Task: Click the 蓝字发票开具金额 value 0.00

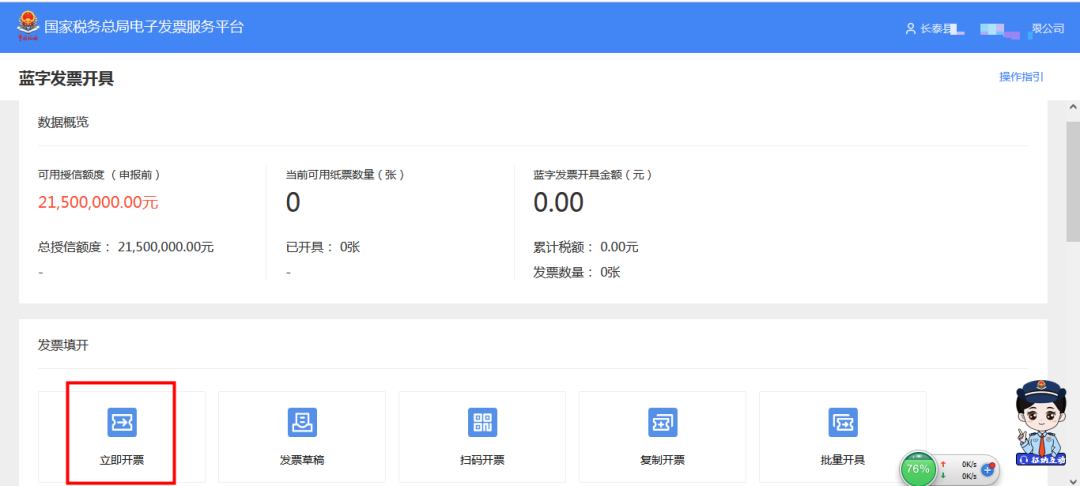Action: [558, 203]
